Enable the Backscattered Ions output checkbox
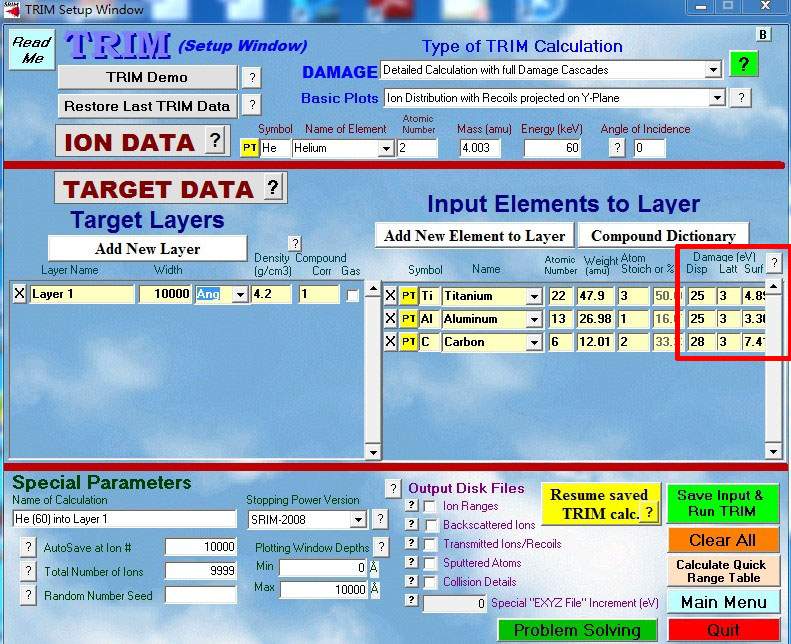This screenshot has height=644, width=791. 431,525
